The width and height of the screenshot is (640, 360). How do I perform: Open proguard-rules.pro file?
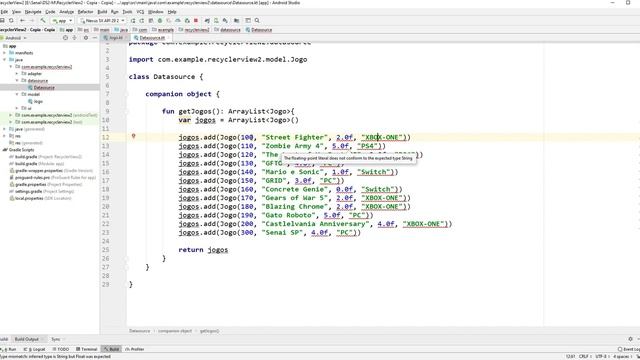pyautogui.click(x=52, y=178)
